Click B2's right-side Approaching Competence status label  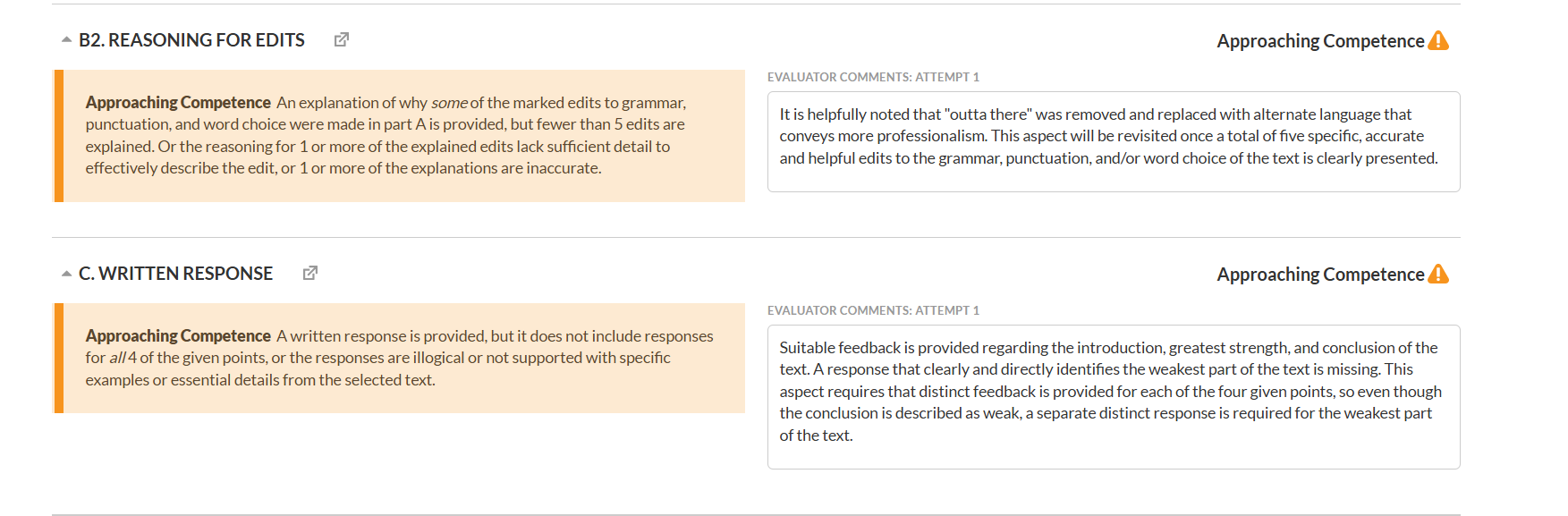pyautogui.click(x=1320, y=41)
